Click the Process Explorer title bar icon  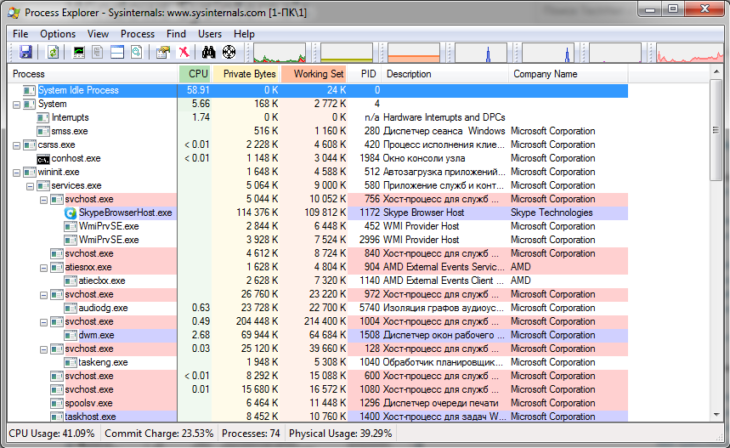click(x=14, y=13)
